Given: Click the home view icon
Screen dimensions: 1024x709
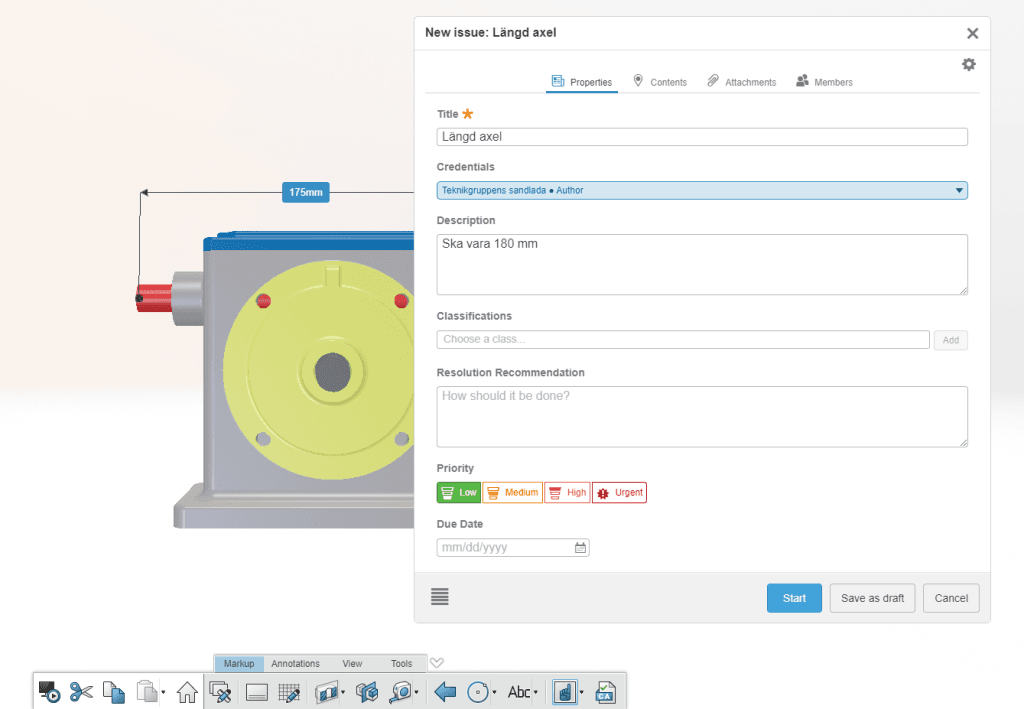Looking at the screenshot, I should (187, 691).
